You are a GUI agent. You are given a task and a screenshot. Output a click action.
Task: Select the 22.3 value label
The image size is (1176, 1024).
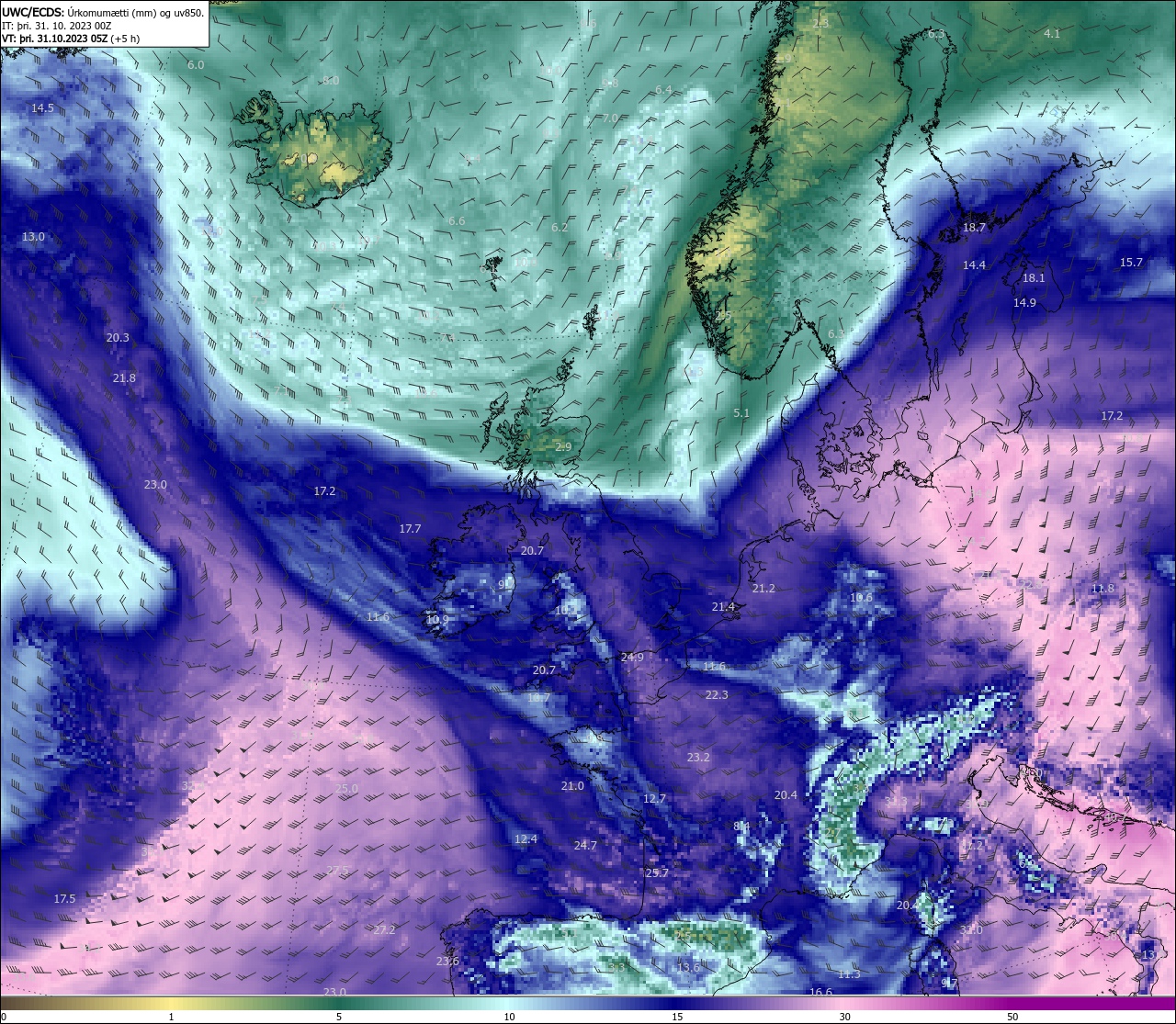[717, 695]
